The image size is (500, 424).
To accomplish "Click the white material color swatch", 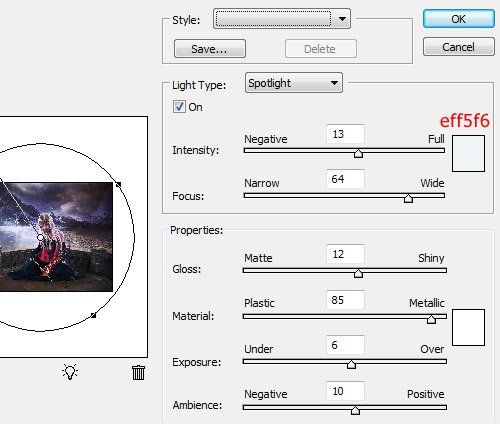I will (468, 327).
